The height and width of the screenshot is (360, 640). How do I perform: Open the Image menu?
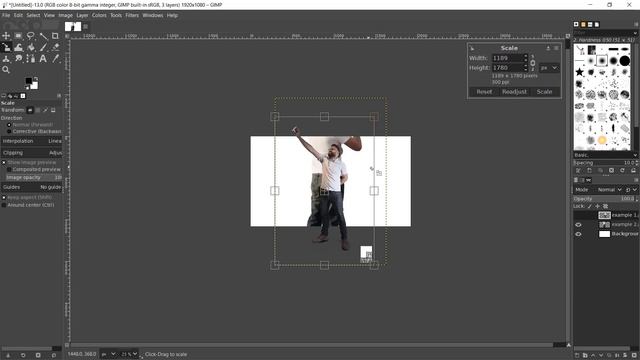65,16
